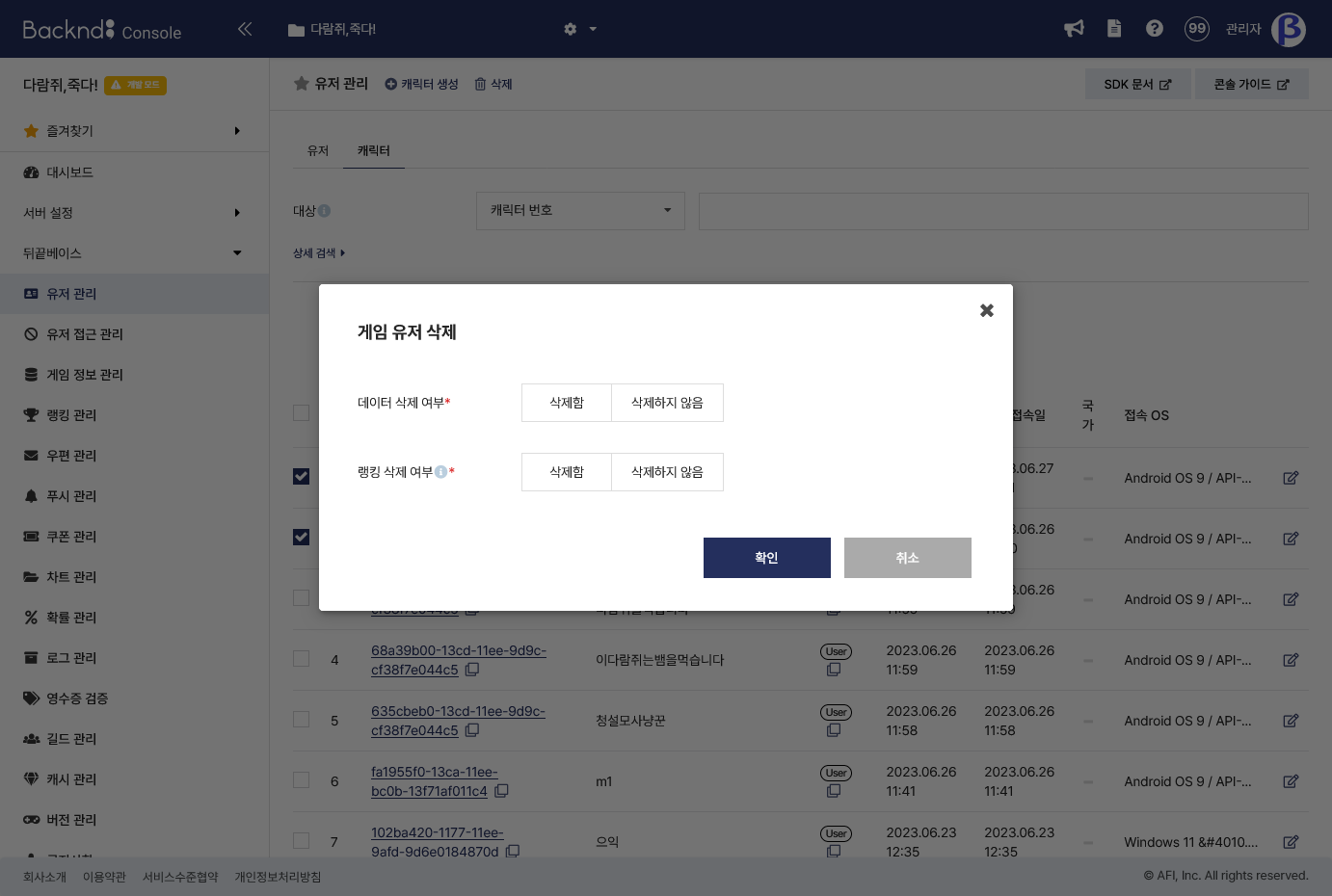Close the user deletion dialog
Screen dimensions: 1332x896
(x=987, y=310)
